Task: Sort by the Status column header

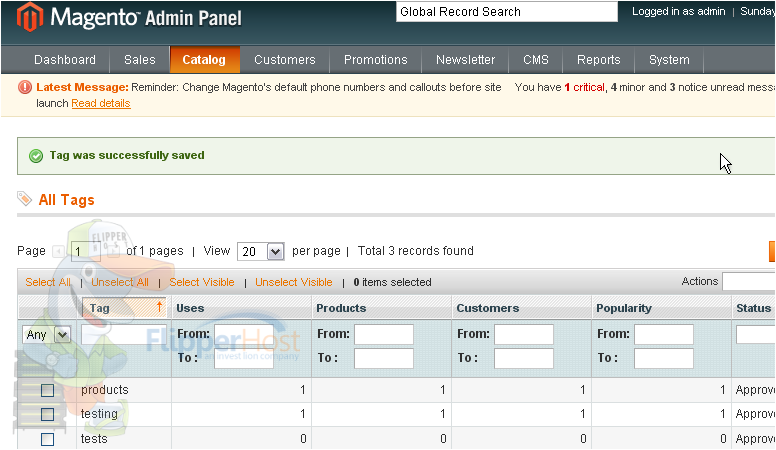Action: (753, 308)
